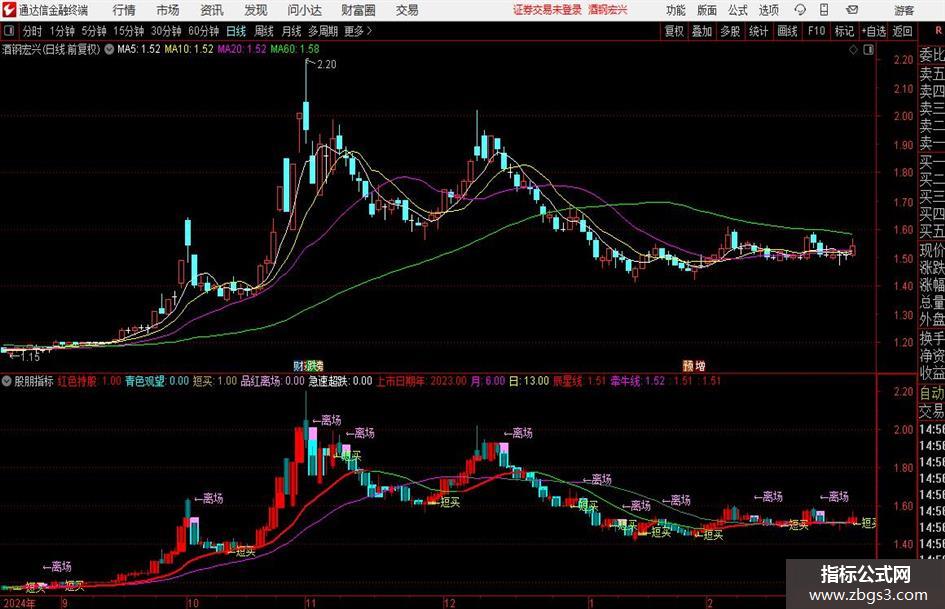Click the MA5: 1.52 value label

point(139,49)
